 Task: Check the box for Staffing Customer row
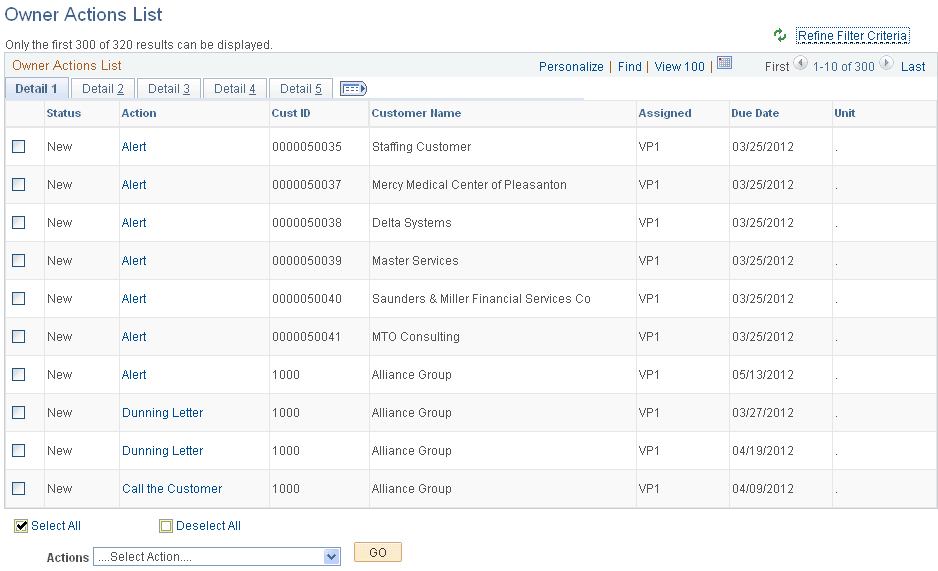tap(19, 146)
